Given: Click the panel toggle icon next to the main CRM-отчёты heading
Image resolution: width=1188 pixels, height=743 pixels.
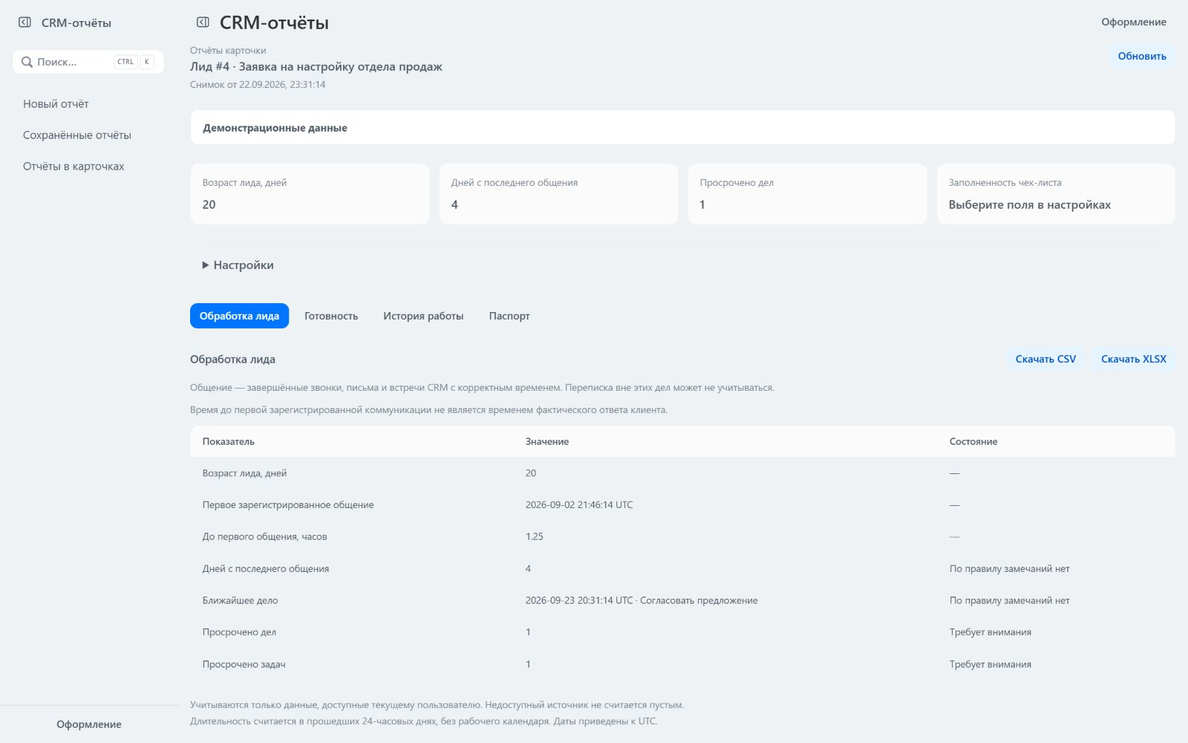Looking at the screenshot, I should [x=202, y=23].
